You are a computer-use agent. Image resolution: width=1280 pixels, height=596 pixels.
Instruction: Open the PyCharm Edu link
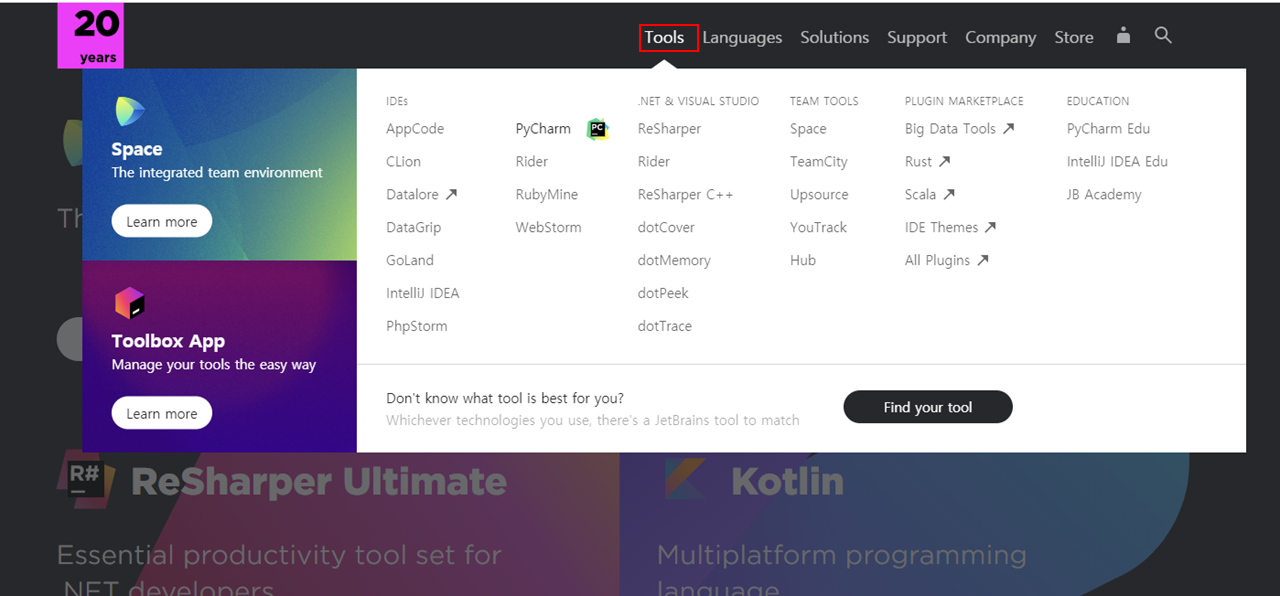(x=1108, y=129)
